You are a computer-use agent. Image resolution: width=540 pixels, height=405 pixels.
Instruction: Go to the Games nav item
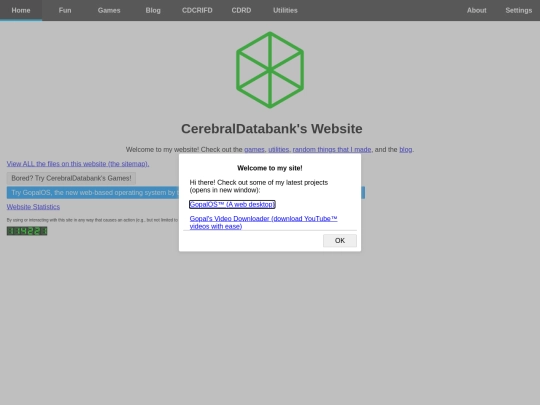click(109, 10)
